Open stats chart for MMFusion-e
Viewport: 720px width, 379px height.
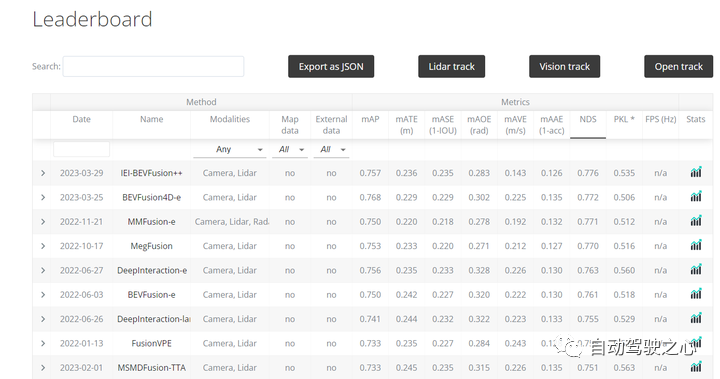(x=696, y=221)
